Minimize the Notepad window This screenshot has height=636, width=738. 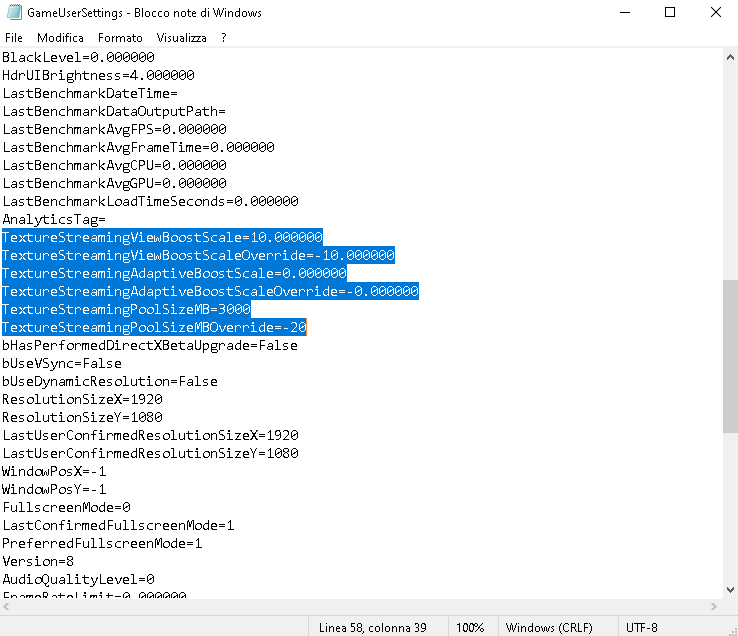pyautogui.click(x=624, y=13)
